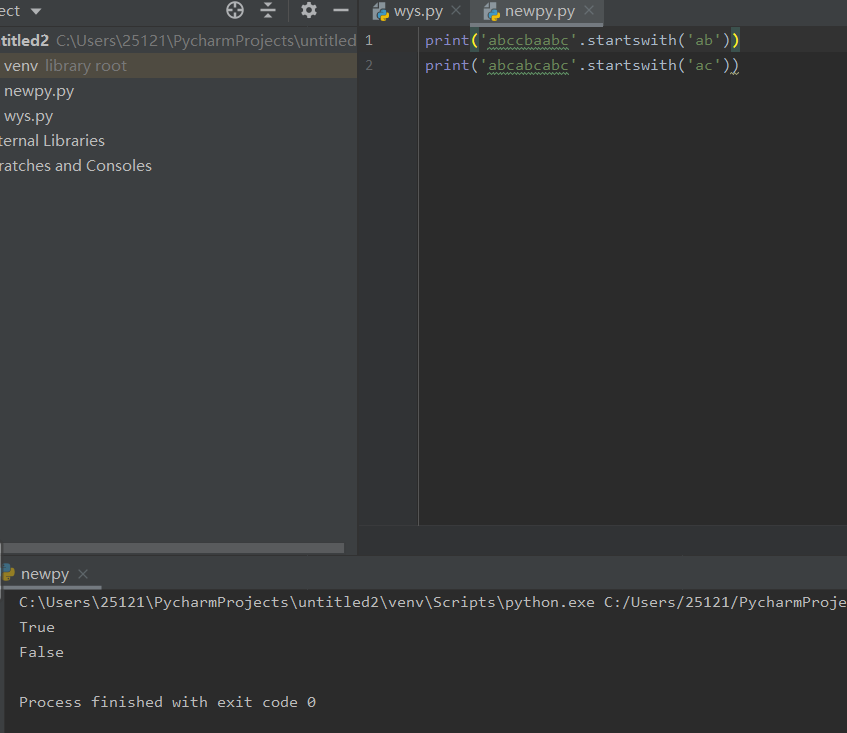Click the locate/select opened file target icon
Viewport: 847px width, 733px height.
click(x=234, y=10)
